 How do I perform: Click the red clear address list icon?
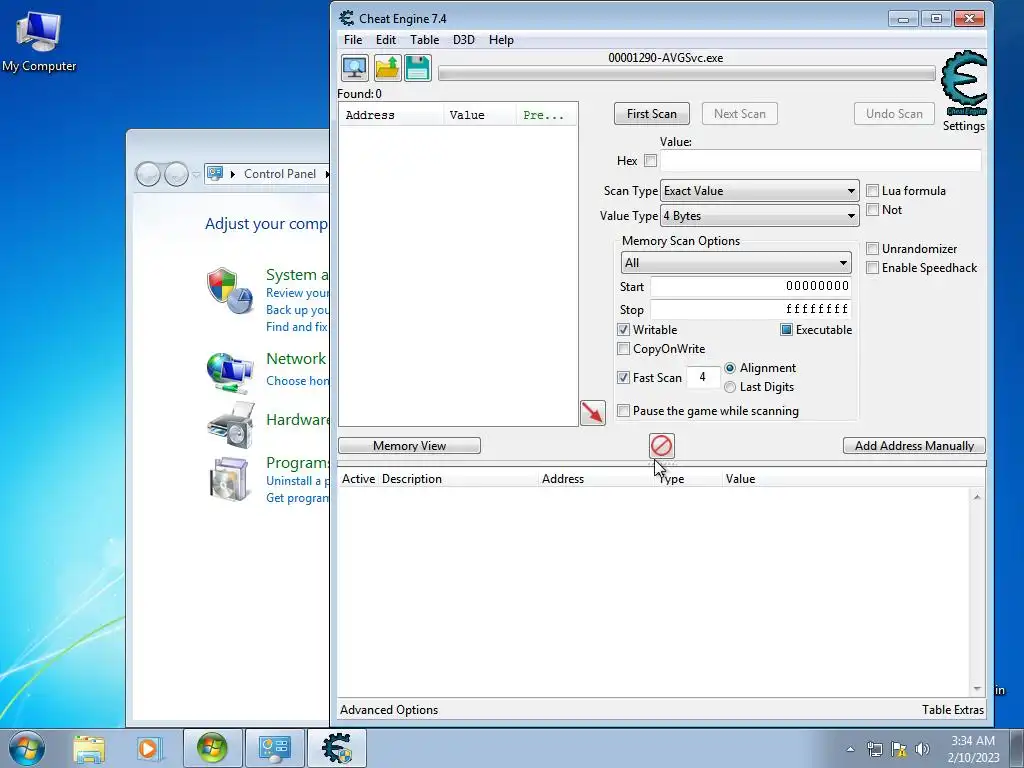662,446
